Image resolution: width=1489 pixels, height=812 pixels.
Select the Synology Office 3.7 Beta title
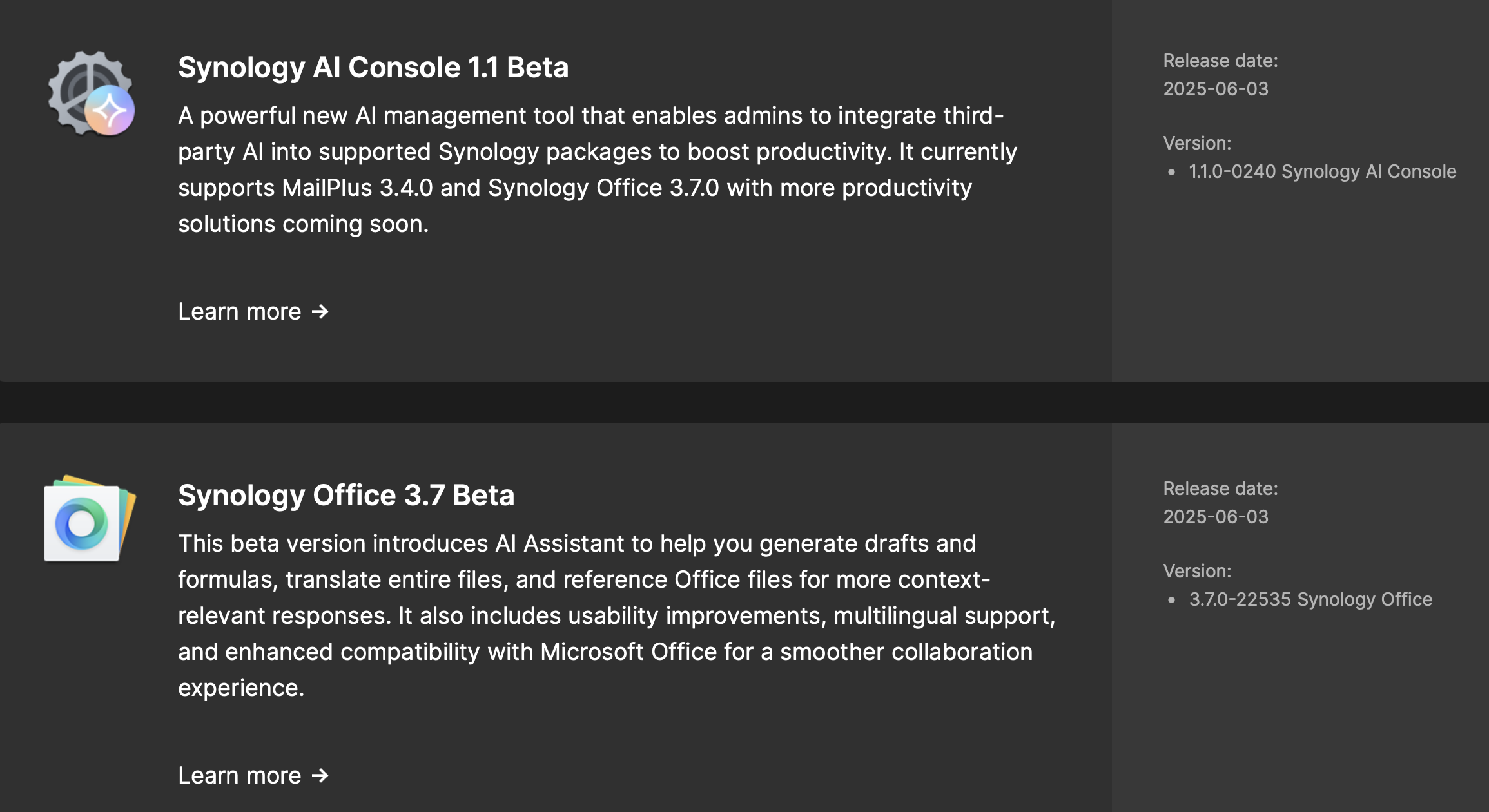pyautogui.click(x=346, y=496)
